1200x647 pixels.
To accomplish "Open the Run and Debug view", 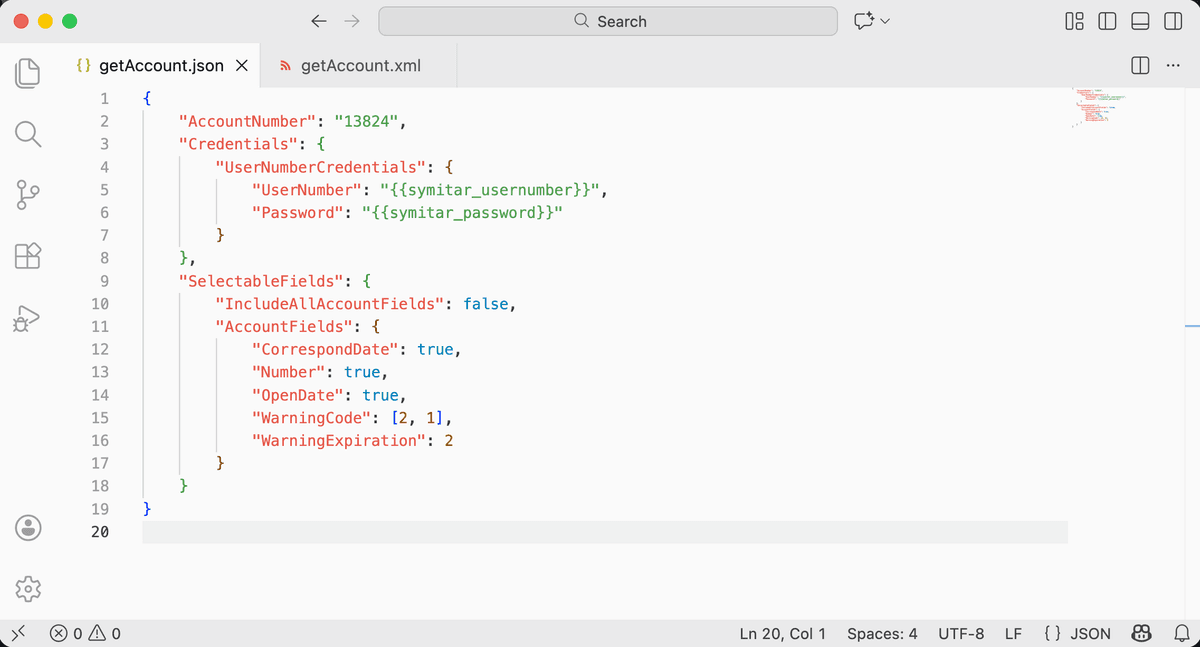I will click(28, 318).
